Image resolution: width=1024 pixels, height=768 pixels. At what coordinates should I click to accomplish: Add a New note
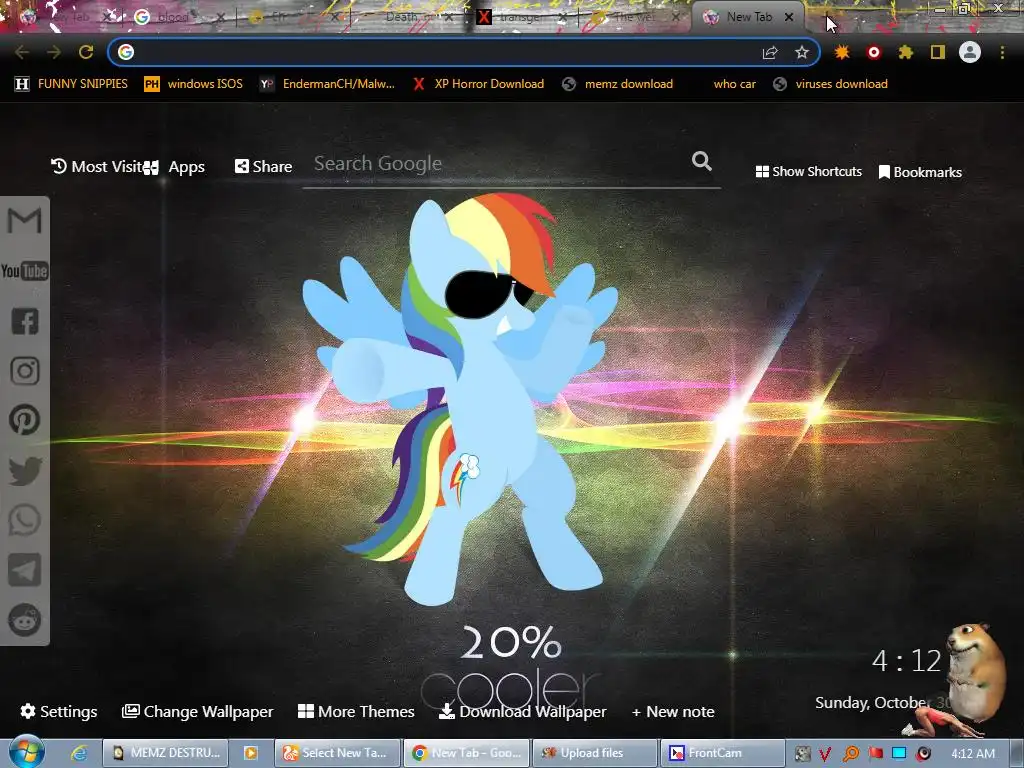673,711
